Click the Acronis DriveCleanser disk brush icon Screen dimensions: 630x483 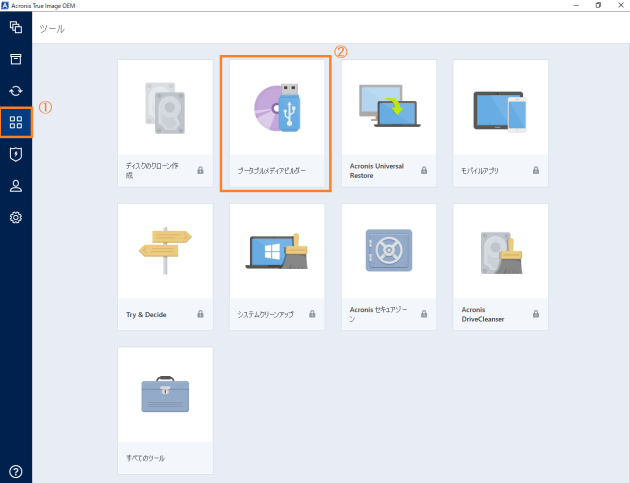tap(501, 253)
